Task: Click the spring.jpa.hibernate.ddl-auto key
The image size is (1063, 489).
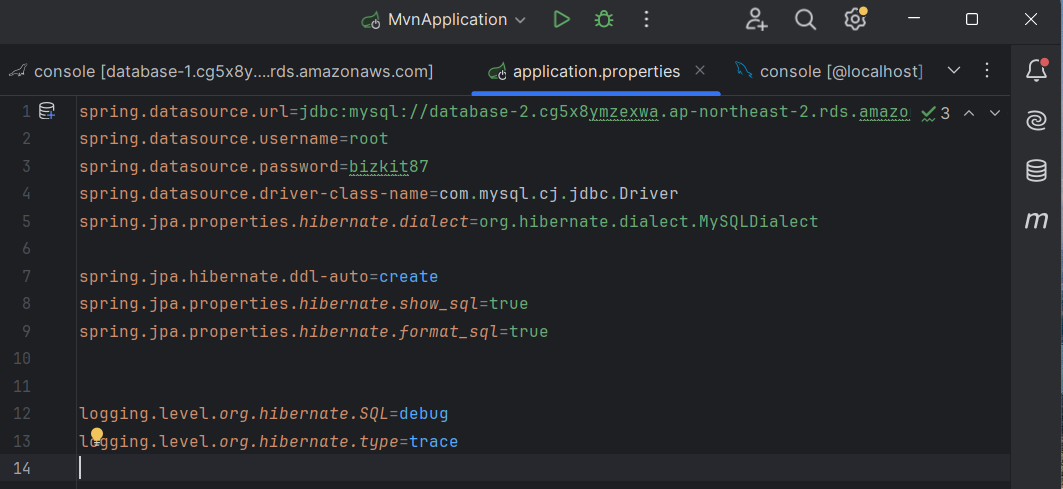Action: (x=224, y=277)
